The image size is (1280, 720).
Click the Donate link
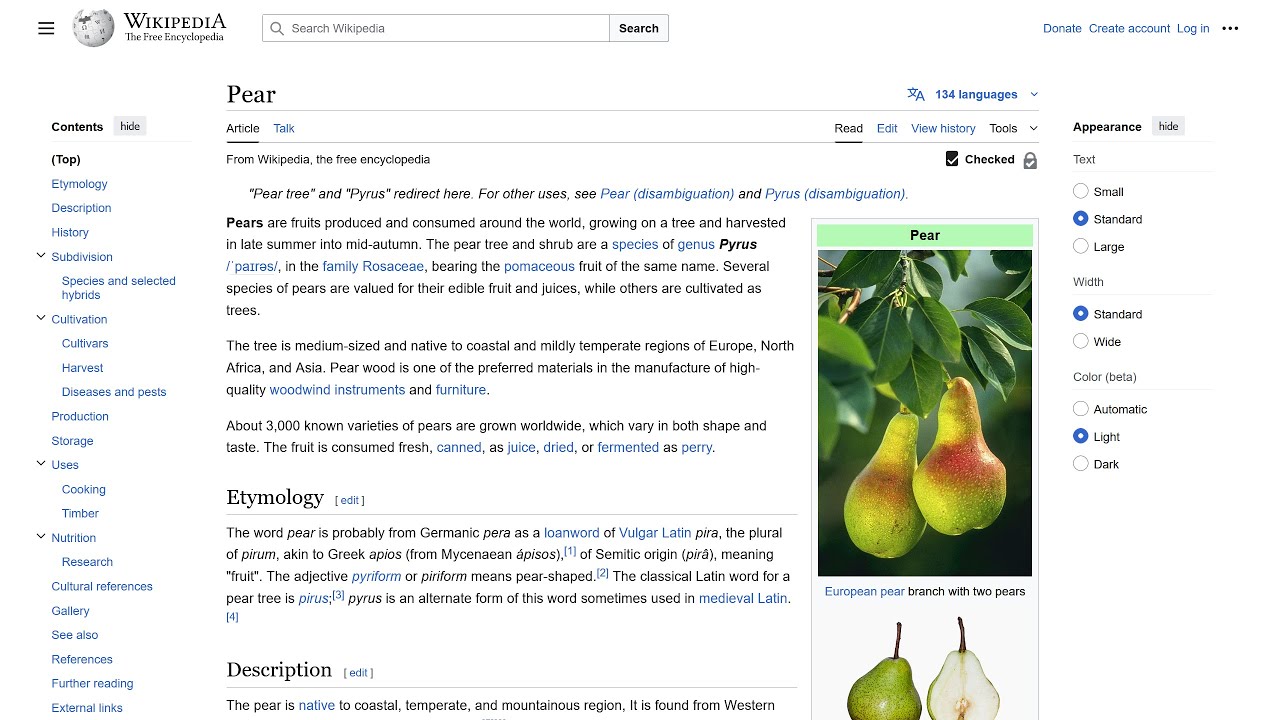click(x=1062, y=28)
